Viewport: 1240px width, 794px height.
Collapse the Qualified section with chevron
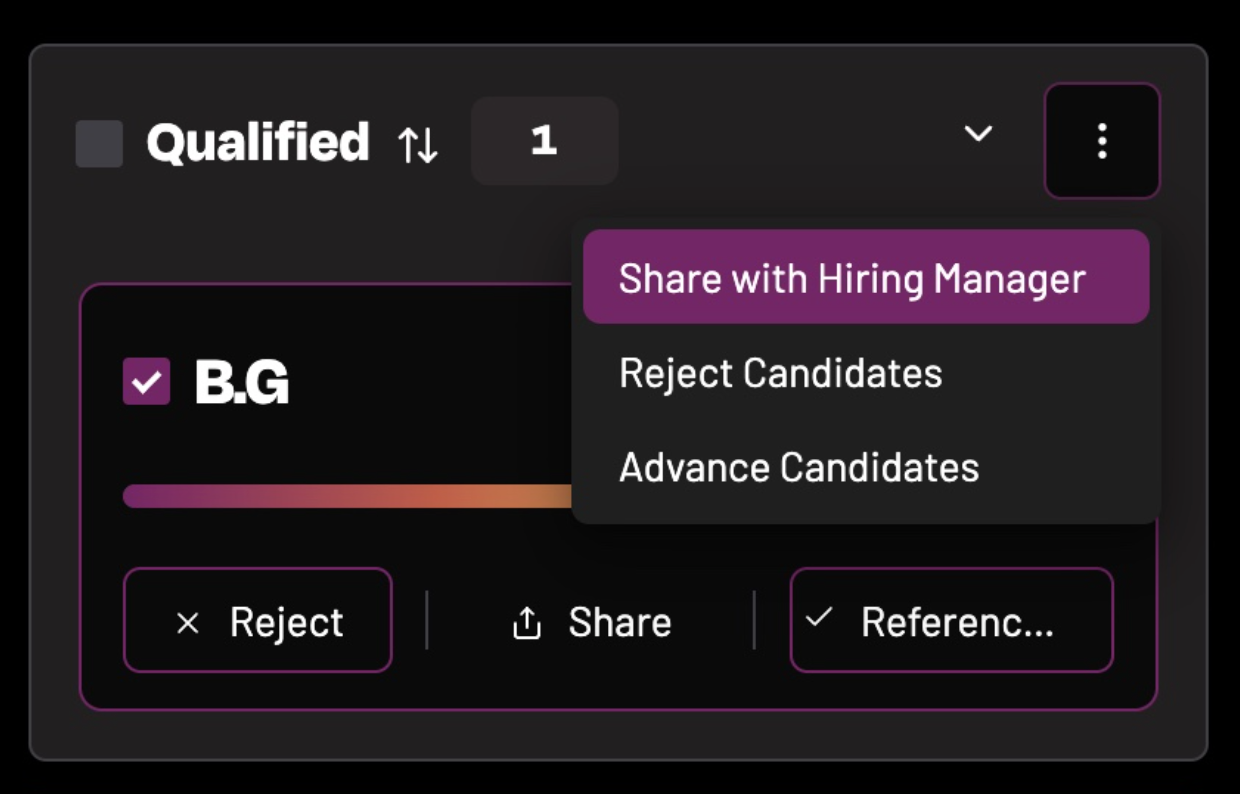click(x=978, y=133)
